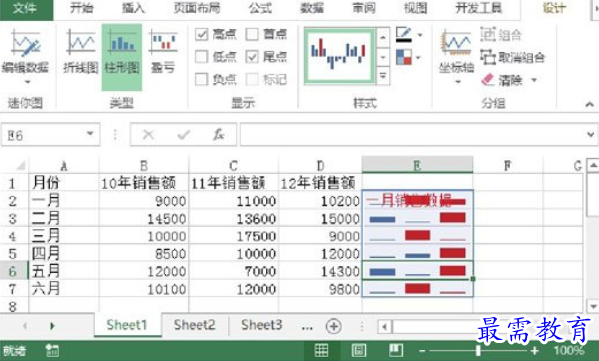Viewport: 599px width, 361px height.
Task: Open the Axis (坐标轴) options icon
Action: point(456,44)
